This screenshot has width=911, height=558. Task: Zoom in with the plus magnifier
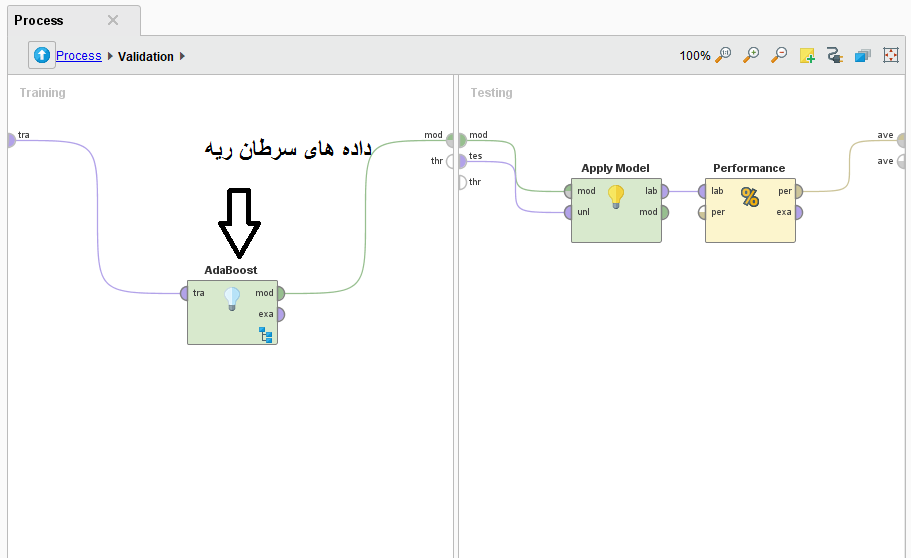[751, 56]
